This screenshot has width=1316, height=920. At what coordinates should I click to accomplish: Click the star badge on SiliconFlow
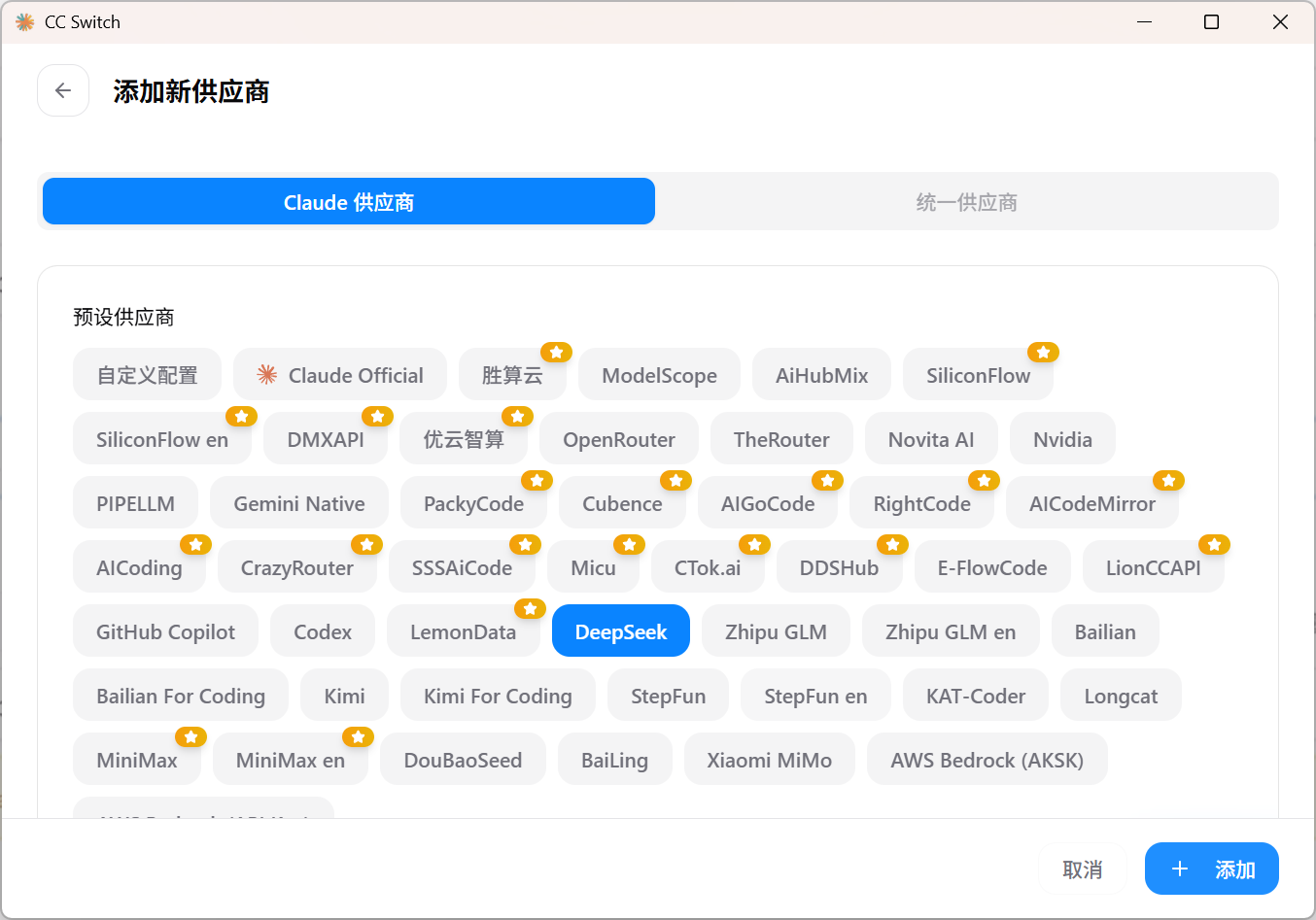(1043, 352)
